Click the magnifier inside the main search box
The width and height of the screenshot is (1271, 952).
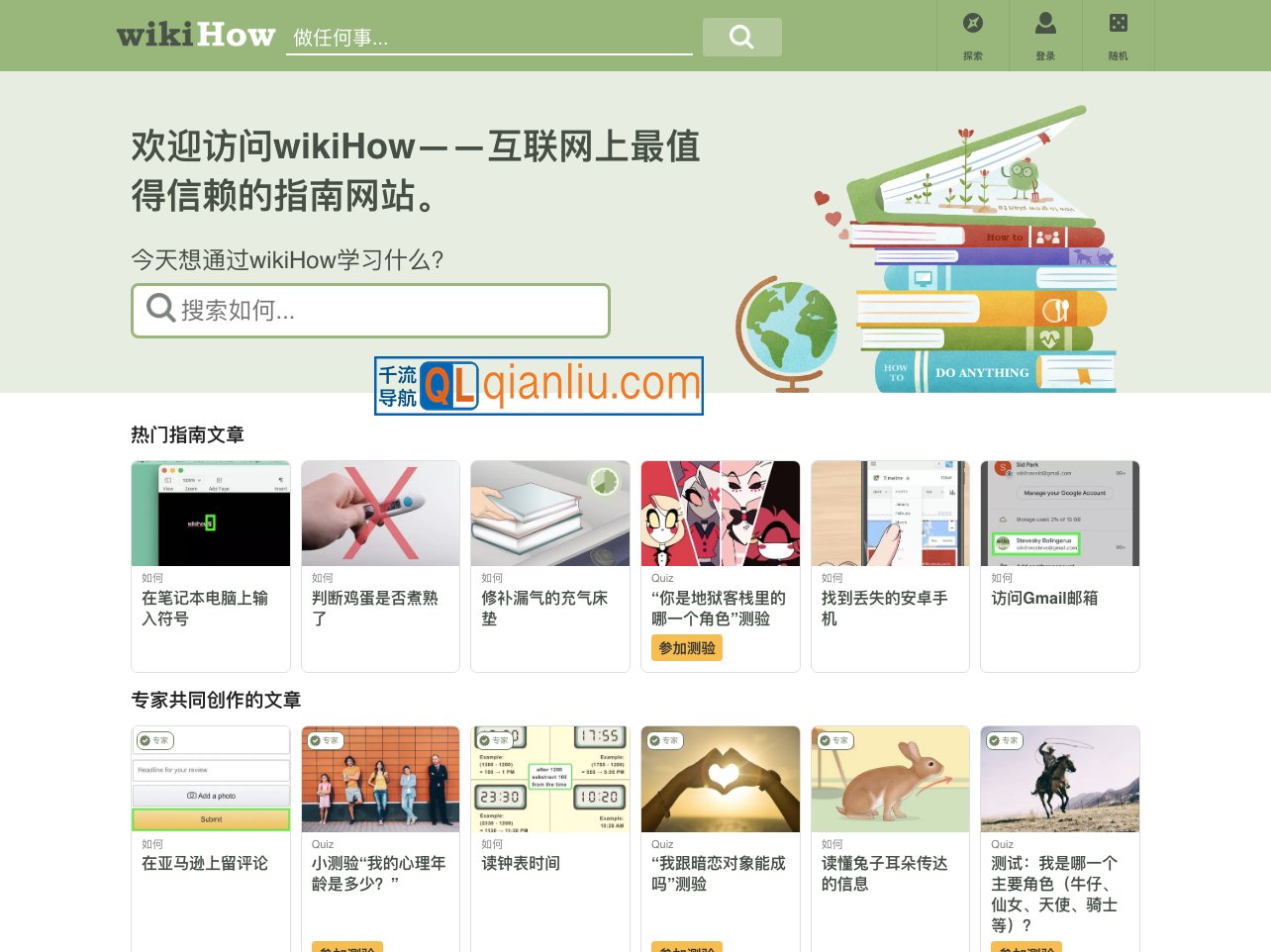[159, 310]
